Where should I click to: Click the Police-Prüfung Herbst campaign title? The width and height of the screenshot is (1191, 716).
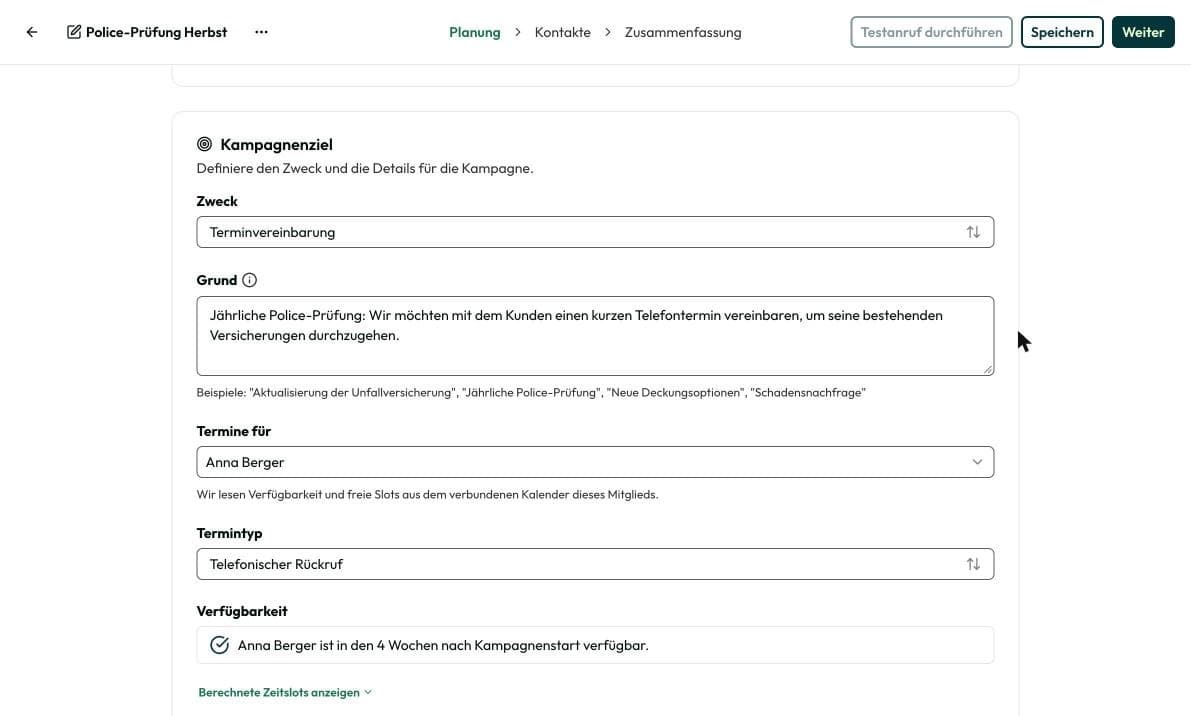[156, 32]
